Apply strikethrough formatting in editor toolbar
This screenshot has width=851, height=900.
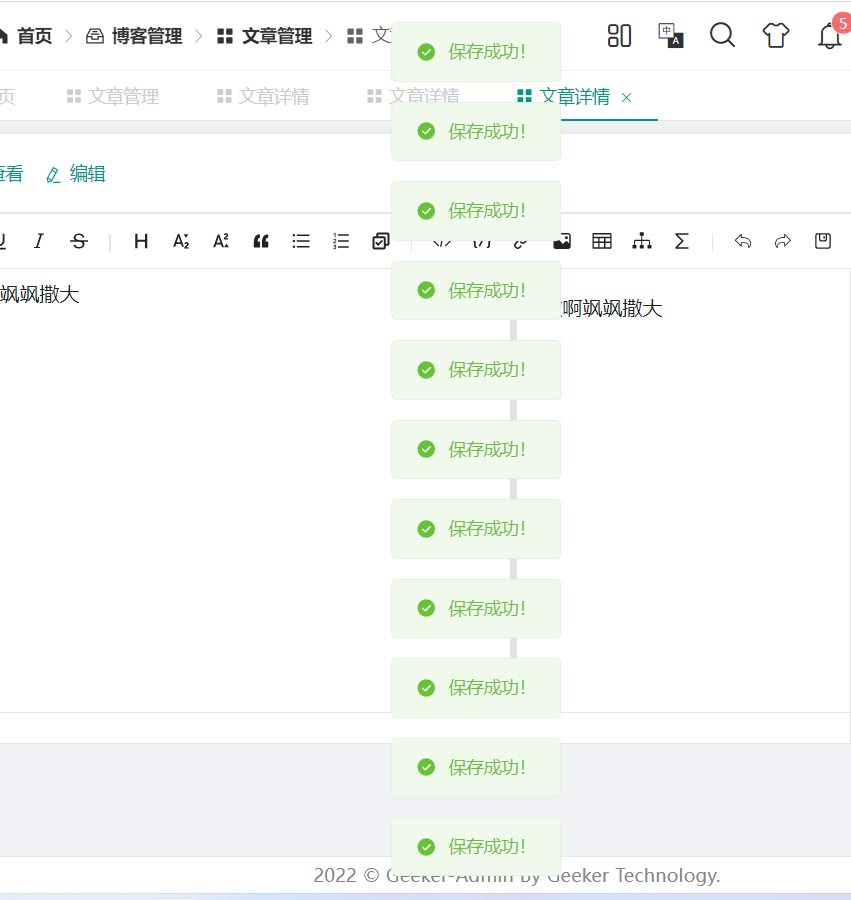(79, 241)
